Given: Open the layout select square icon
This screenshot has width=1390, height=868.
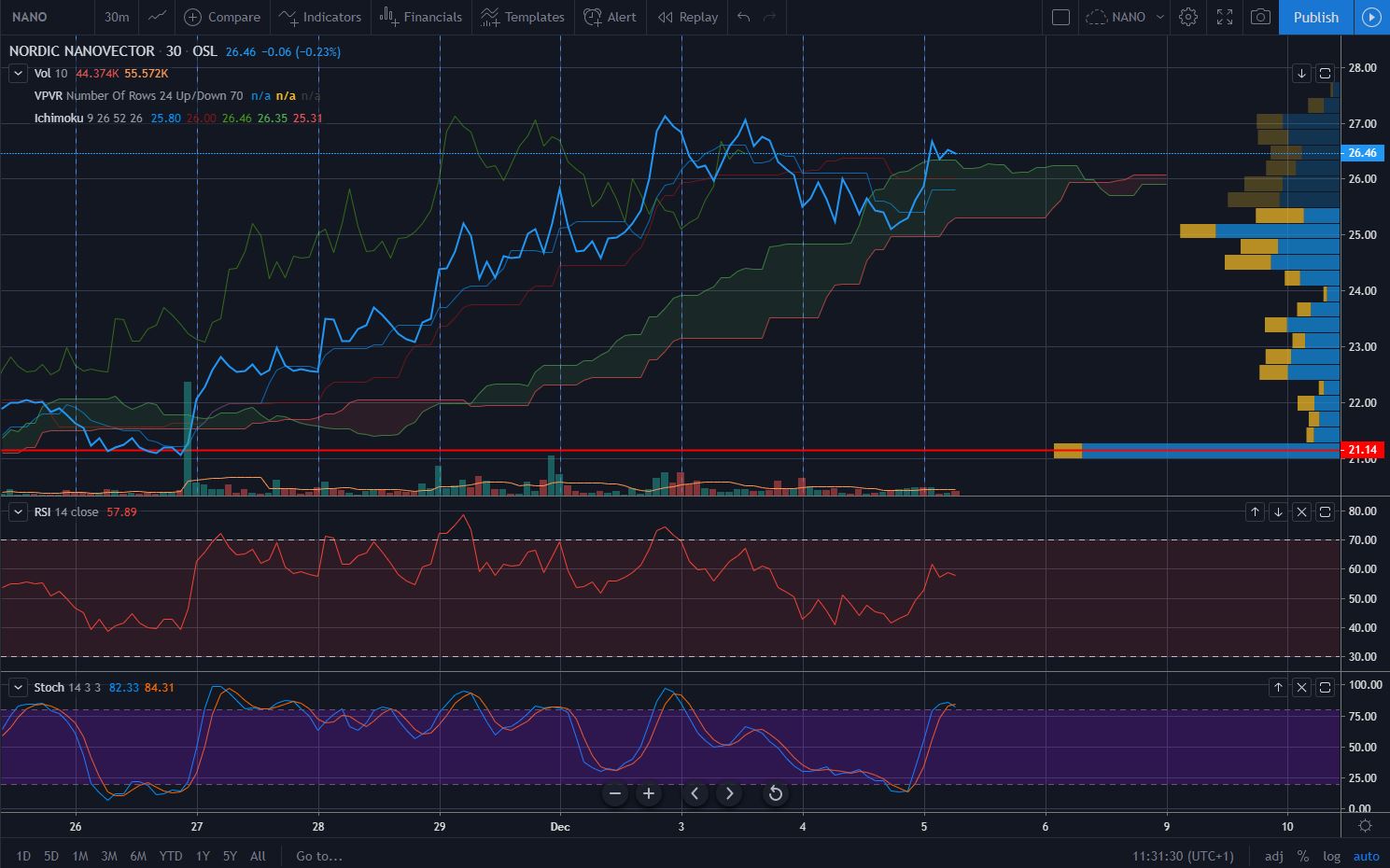Looking at the screenshot, I should tap(1060, 17).
